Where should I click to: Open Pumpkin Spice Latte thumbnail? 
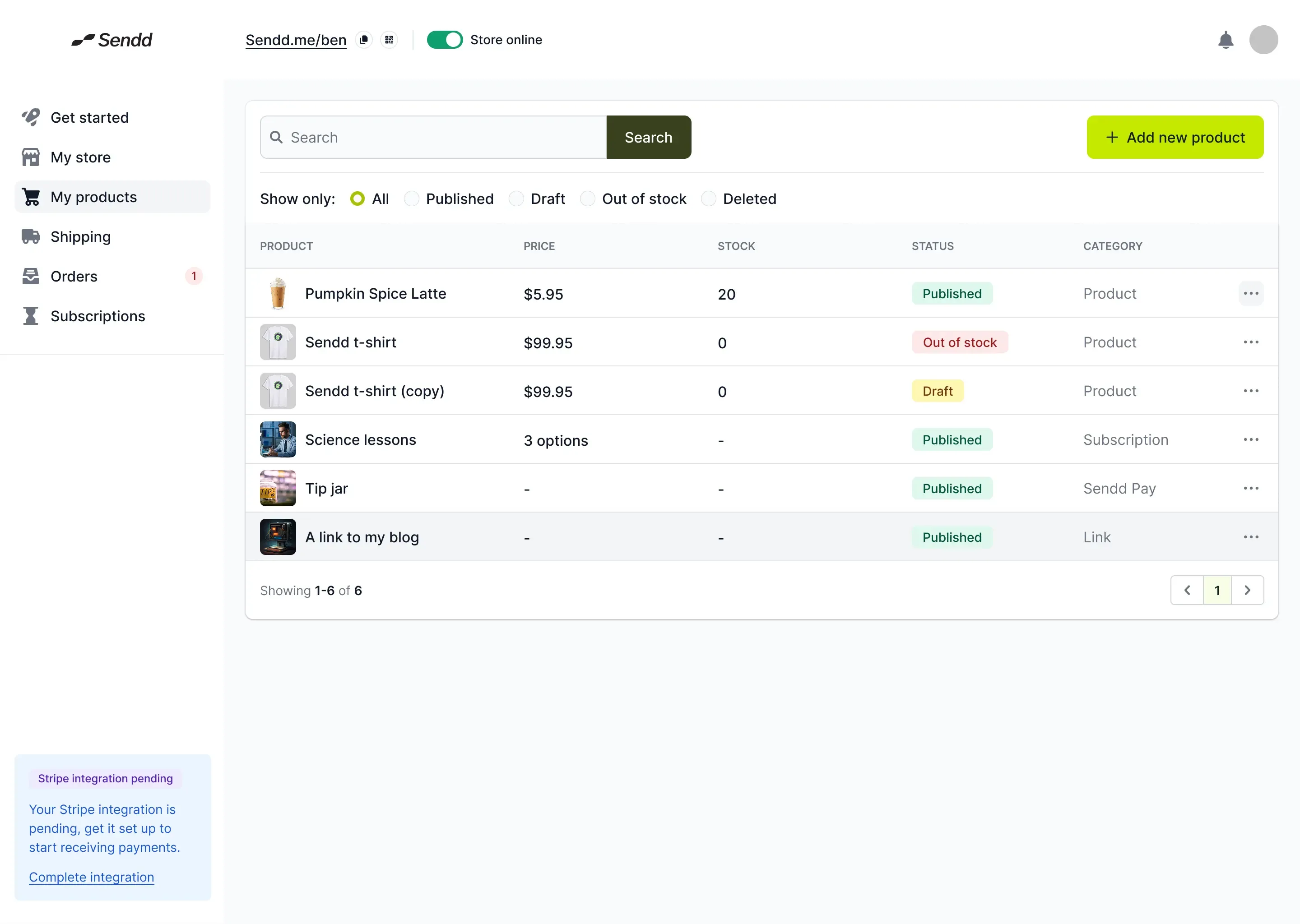(x=278, y=294)
